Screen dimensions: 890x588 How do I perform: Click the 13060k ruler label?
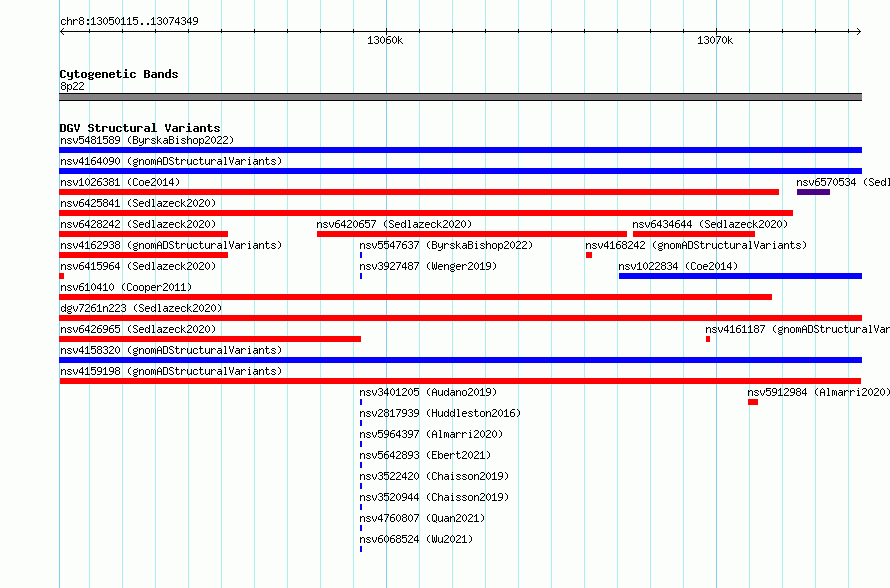pyautogui.click(x=385, y=40)
